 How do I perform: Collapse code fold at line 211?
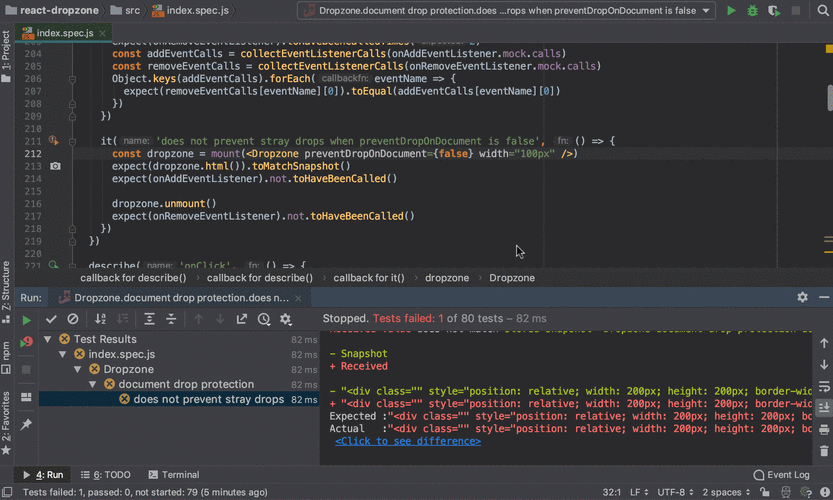point(72,141)
